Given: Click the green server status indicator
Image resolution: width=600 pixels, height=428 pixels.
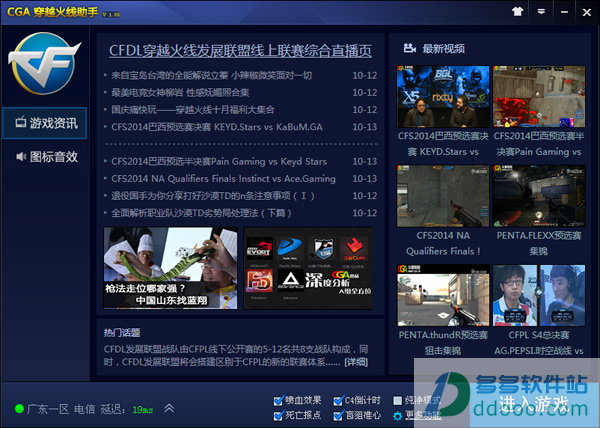Looking at the screenshot, I should (19, 409).
